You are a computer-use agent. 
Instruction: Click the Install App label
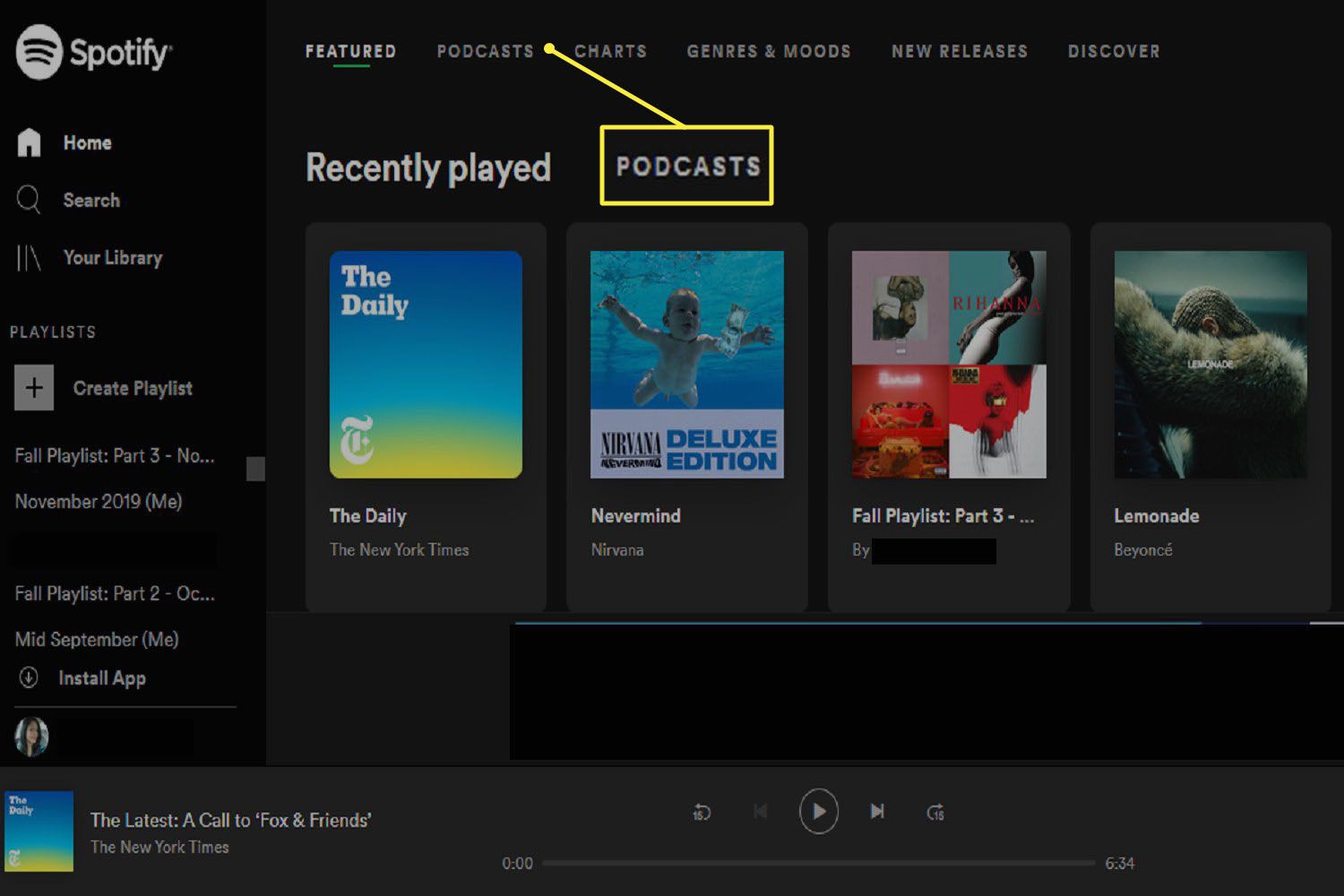pyautogui.click(x=102, y=678)
